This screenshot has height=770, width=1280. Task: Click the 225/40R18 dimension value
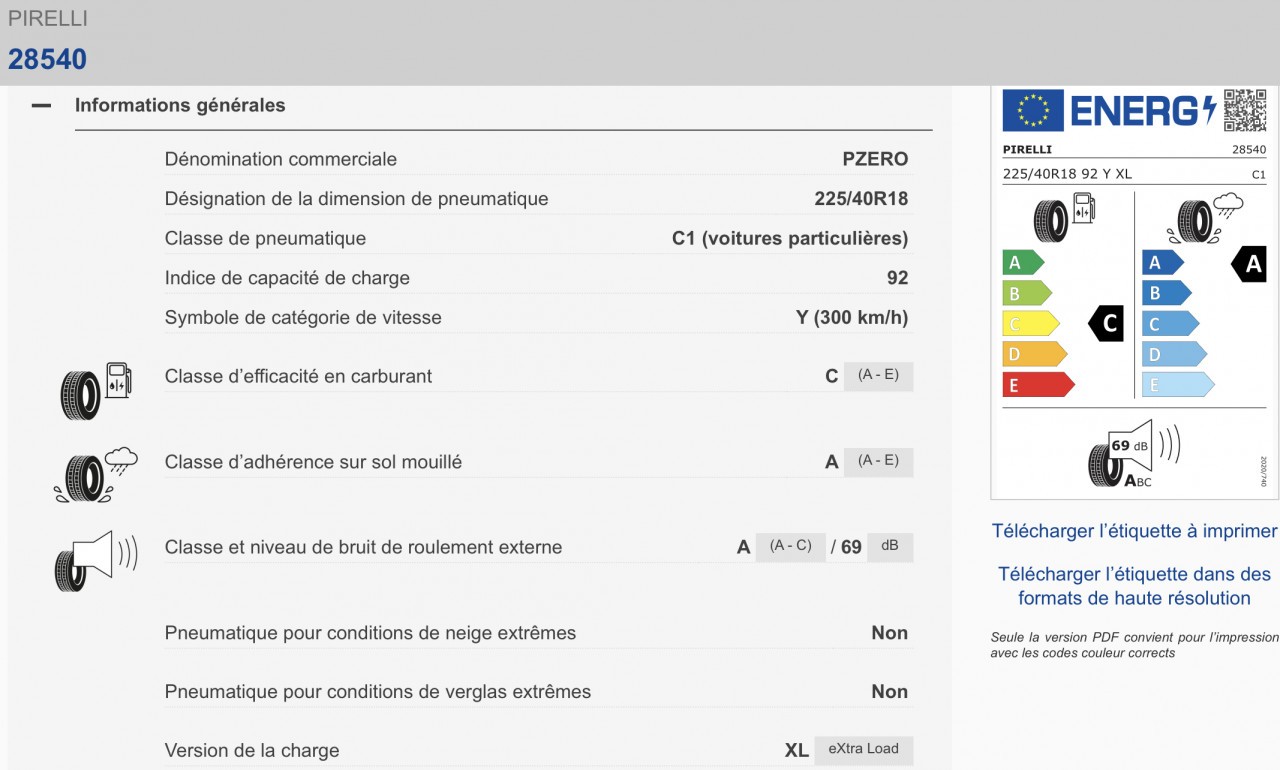tap(861, 199)
